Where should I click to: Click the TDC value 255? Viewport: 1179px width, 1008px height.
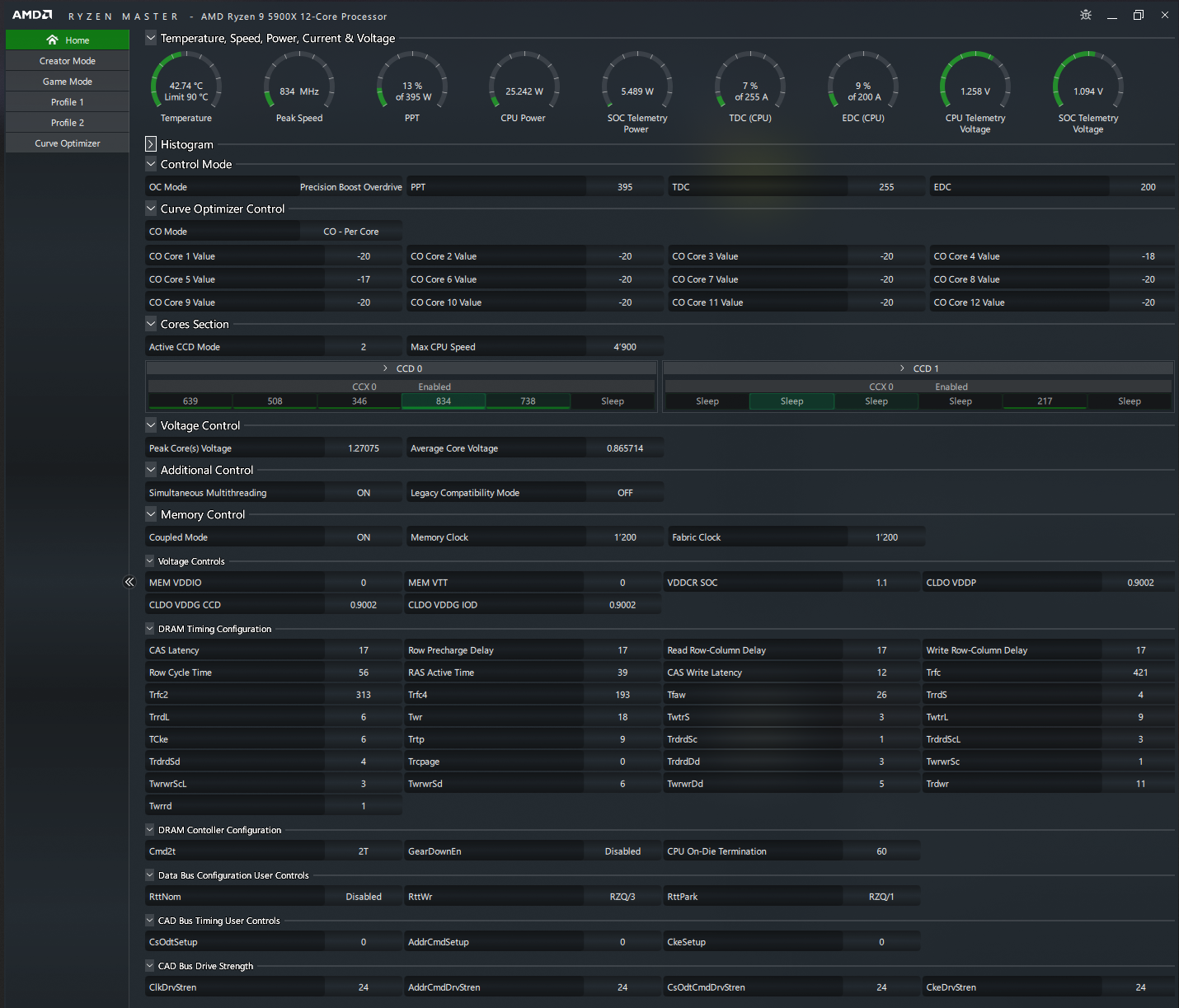coord(886,187)
